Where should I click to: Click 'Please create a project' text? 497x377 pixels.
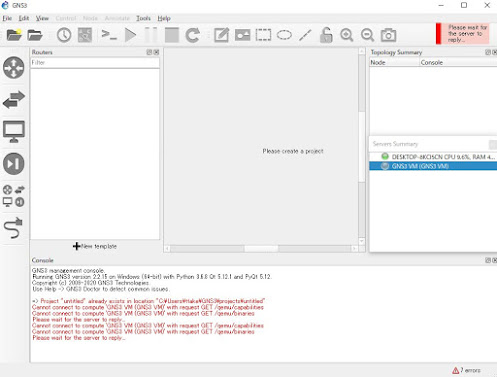(x=293, y=151)
